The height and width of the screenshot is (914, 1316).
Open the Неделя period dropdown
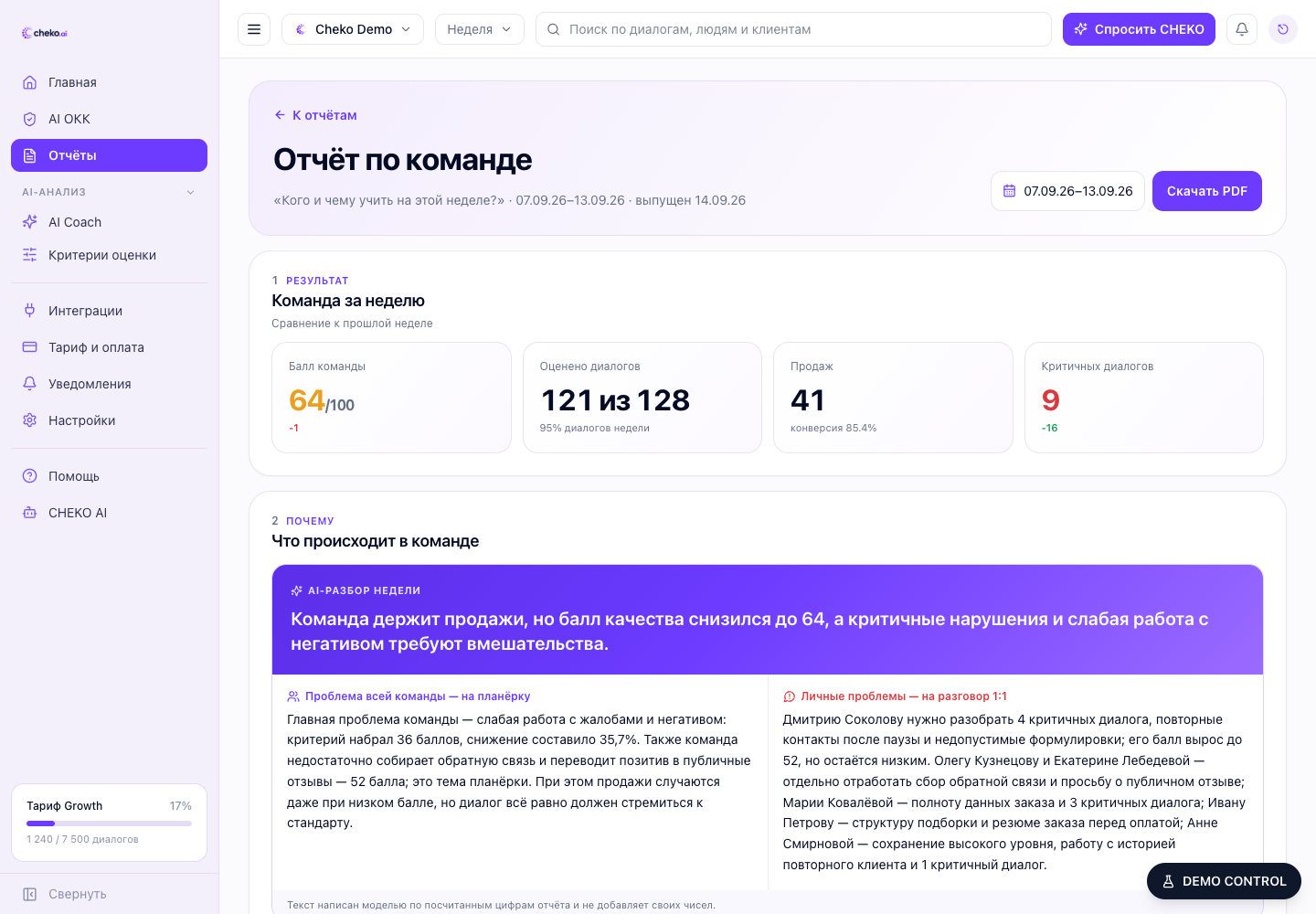tap(480, 29)
